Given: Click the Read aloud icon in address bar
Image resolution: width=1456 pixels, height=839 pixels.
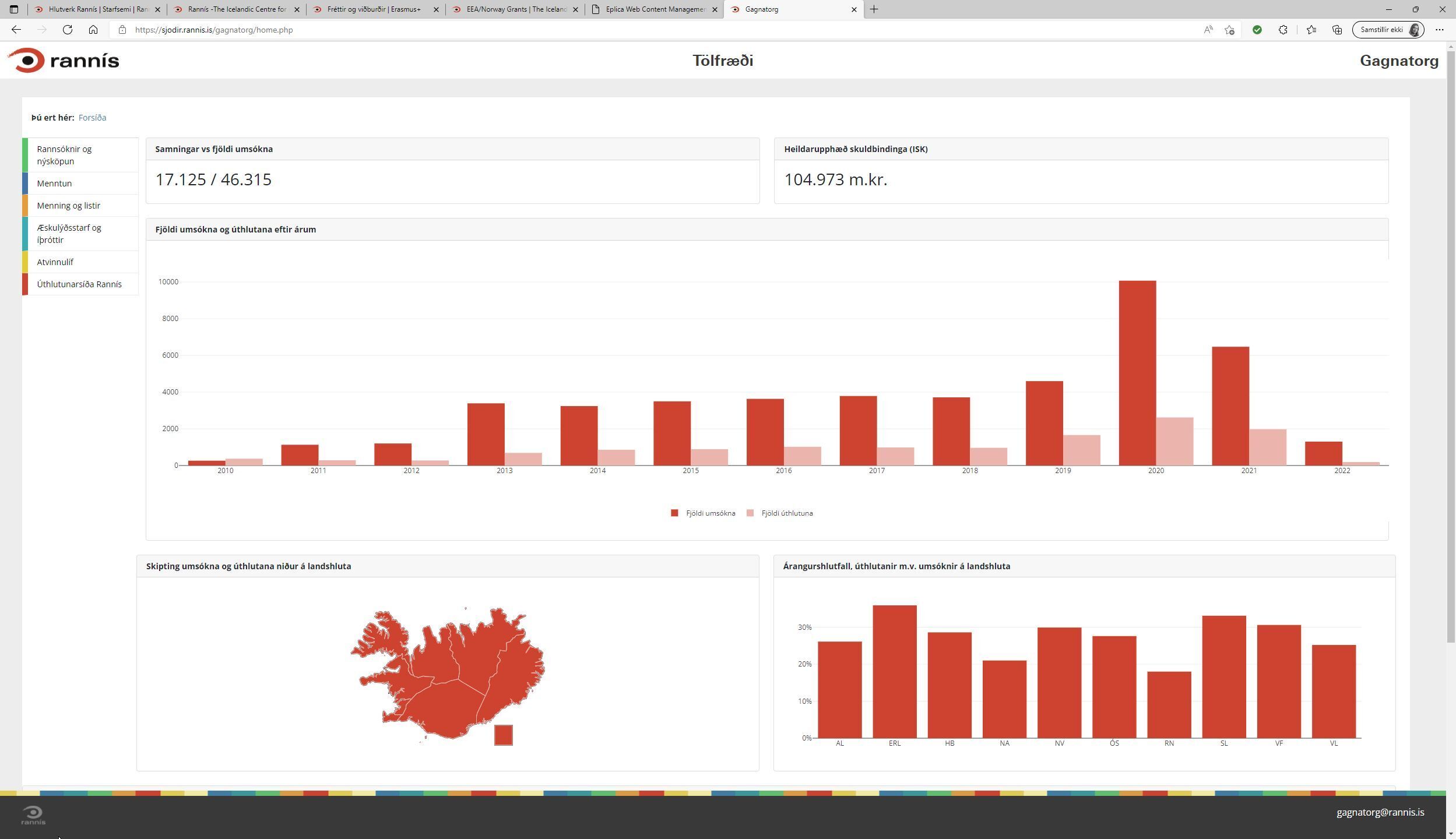Looking at the screenshot, I should (1208, 30).
